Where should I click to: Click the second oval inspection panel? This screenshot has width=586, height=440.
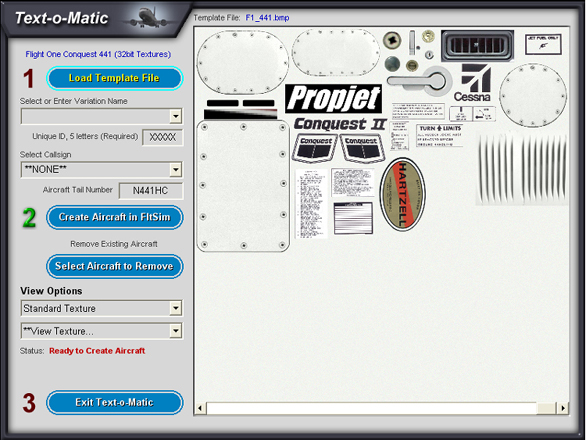coord(336,53)
